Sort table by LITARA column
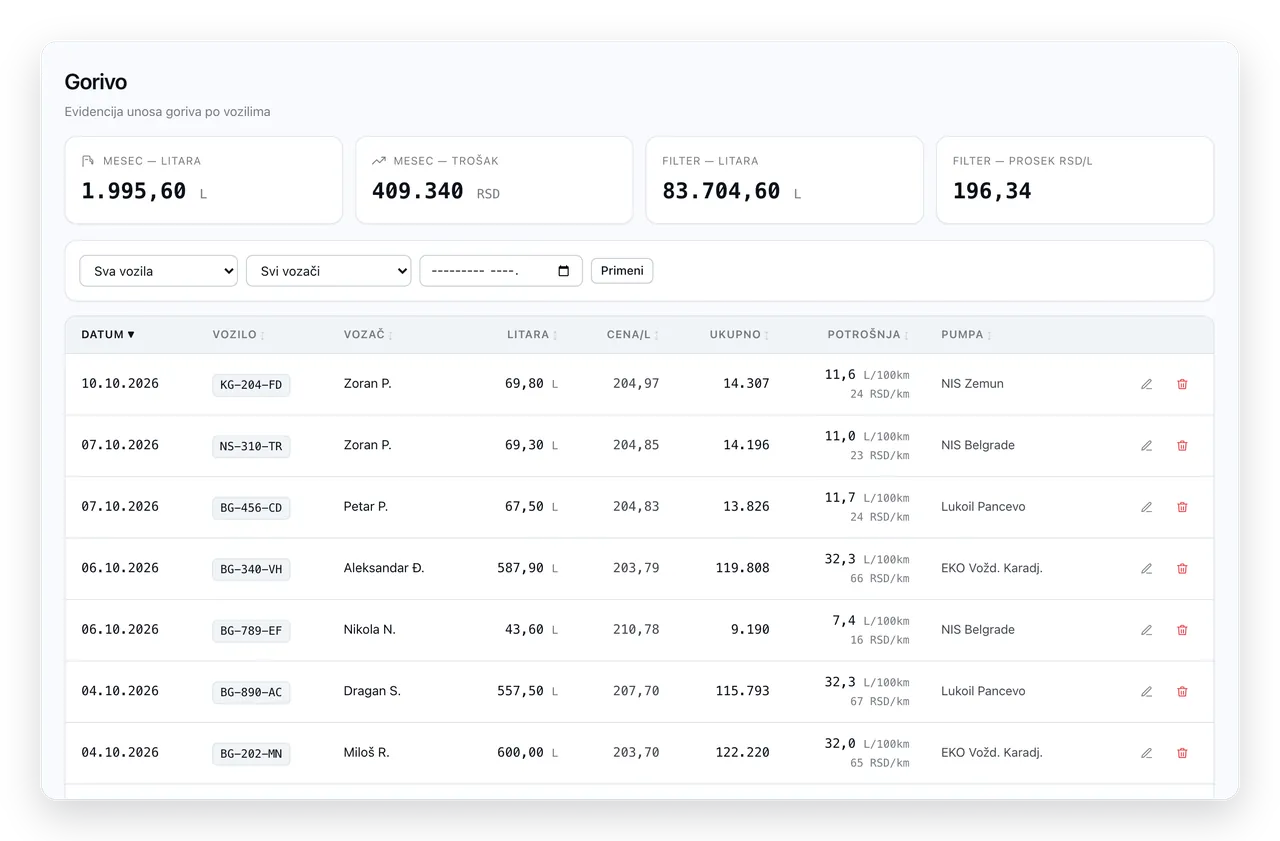The width and height of the screenshot is (1280, 841). (532, 335)
